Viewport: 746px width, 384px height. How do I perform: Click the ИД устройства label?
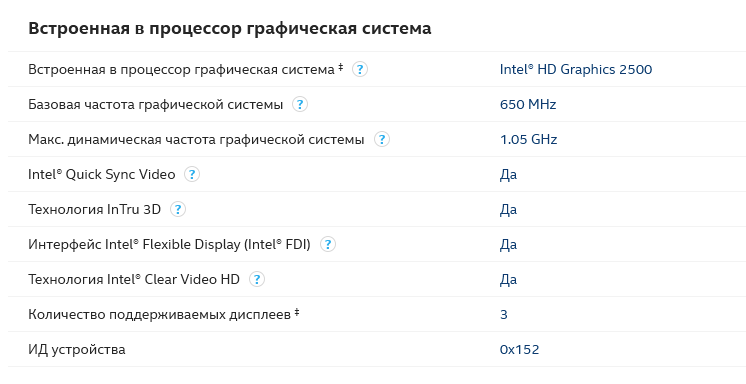(x=77, y=350)
